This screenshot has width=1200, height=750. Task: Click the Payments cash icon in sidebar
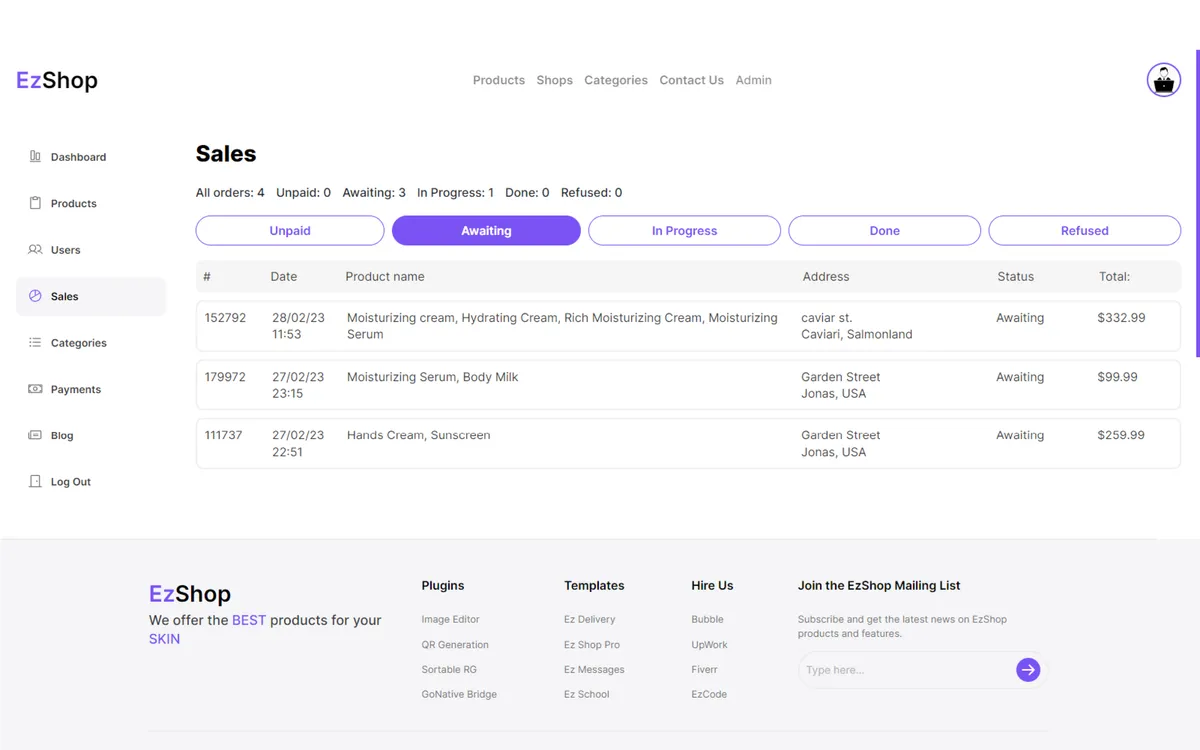coord(35,389)
